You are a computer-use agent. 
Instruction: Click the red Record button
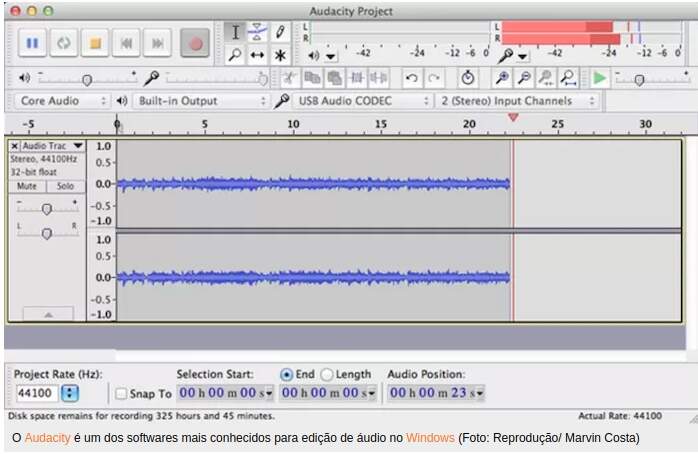point(196,43)
